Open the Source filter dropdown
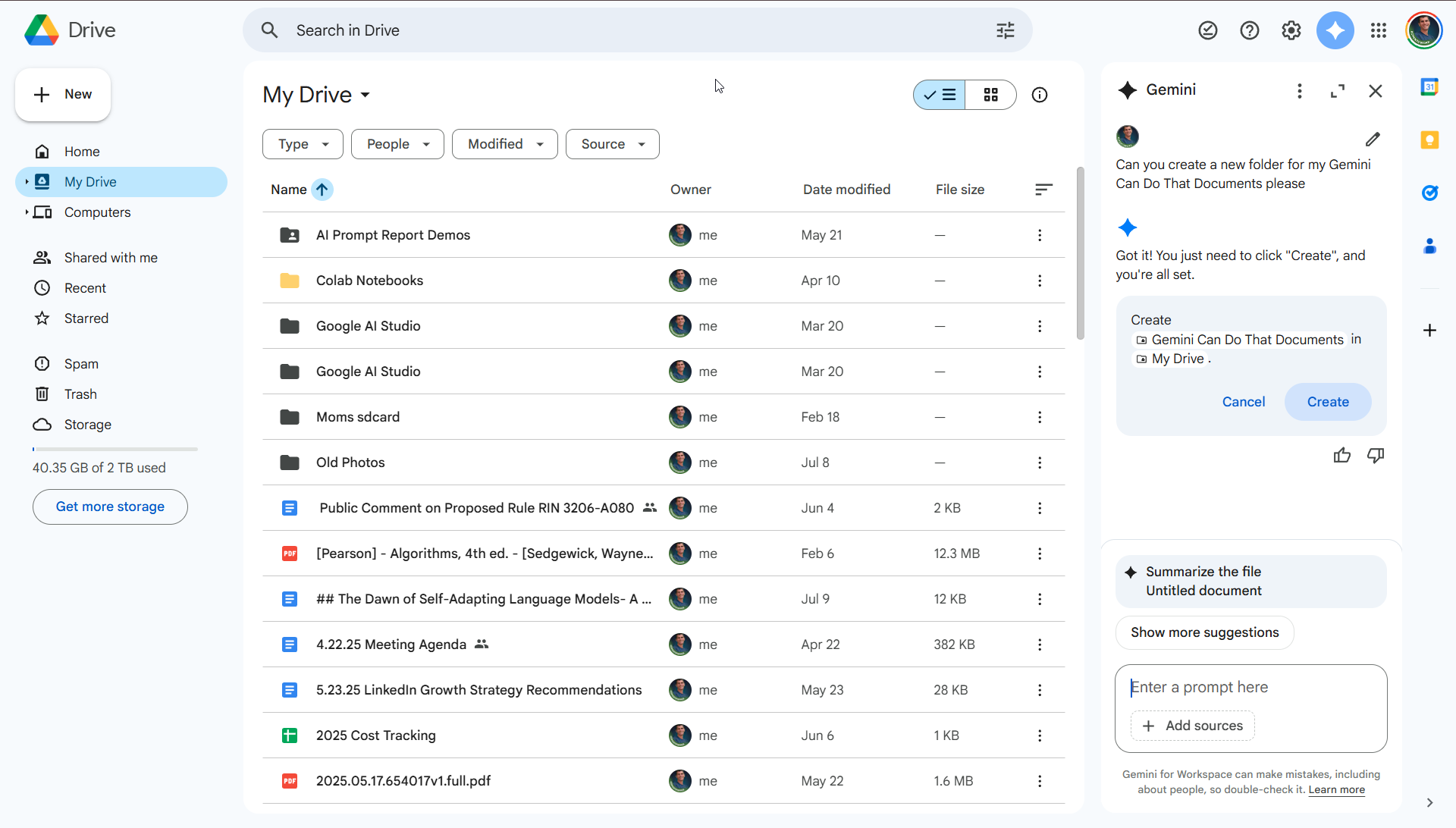Image resolution: width=1456 pixels, height=828 pixels. (x=613, y=144)
